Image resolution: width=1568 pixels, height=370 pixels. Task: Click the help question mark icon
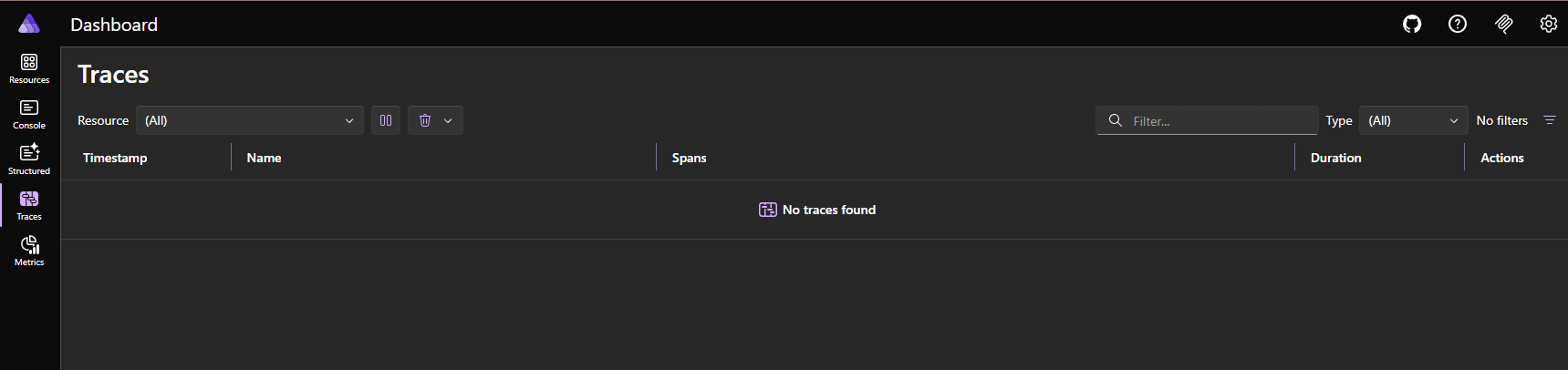point(1458,25)
